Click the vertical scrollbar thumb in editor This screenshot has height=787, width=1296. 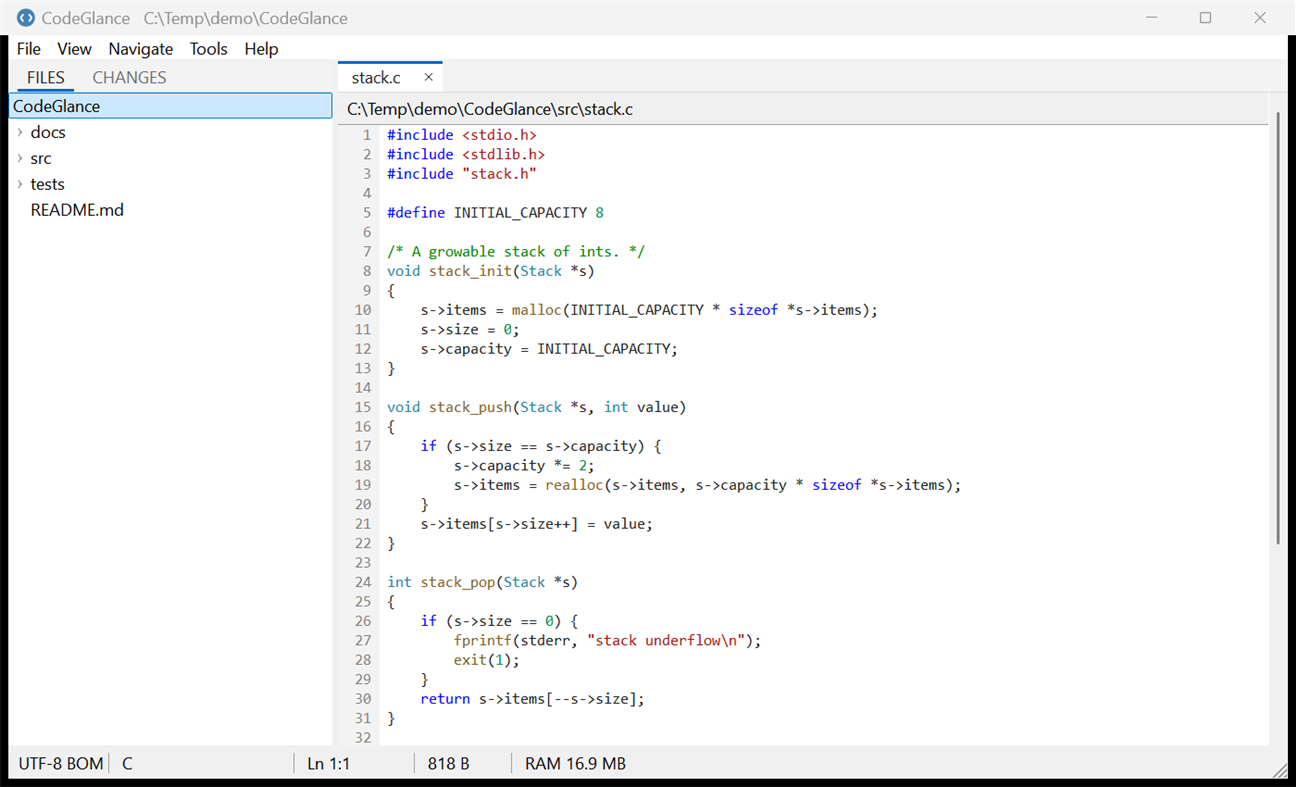pyautogui.click(x=1278, y=328)
